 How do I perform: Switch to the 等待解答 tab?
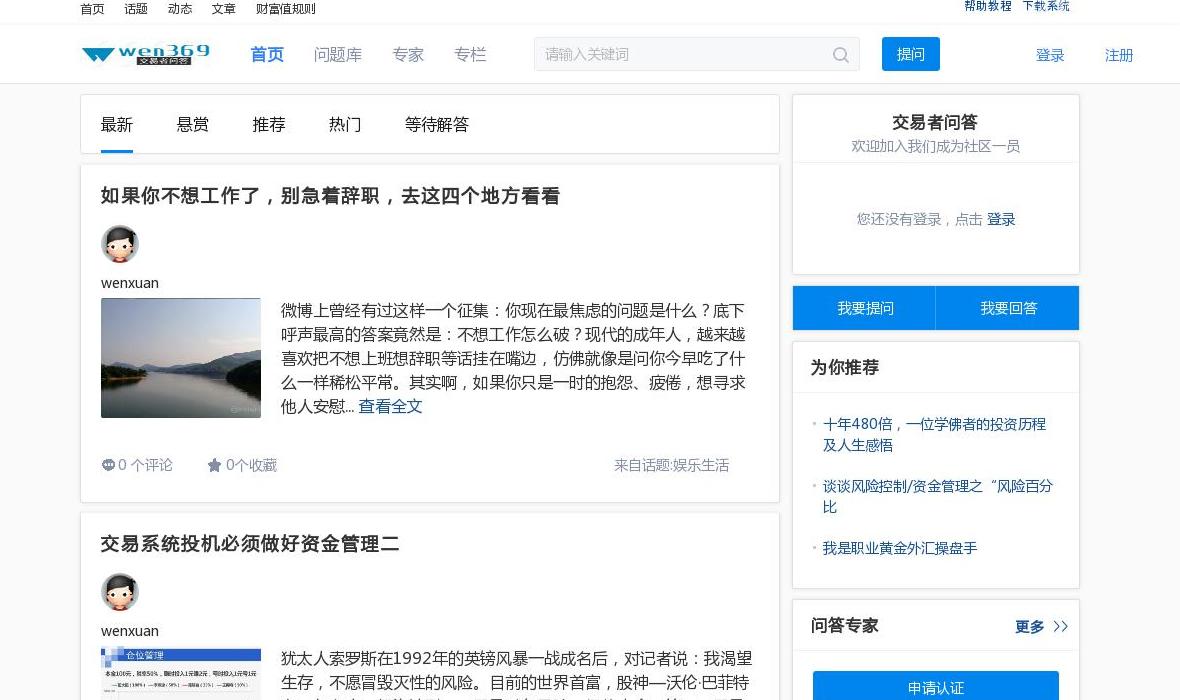point(436,125)
